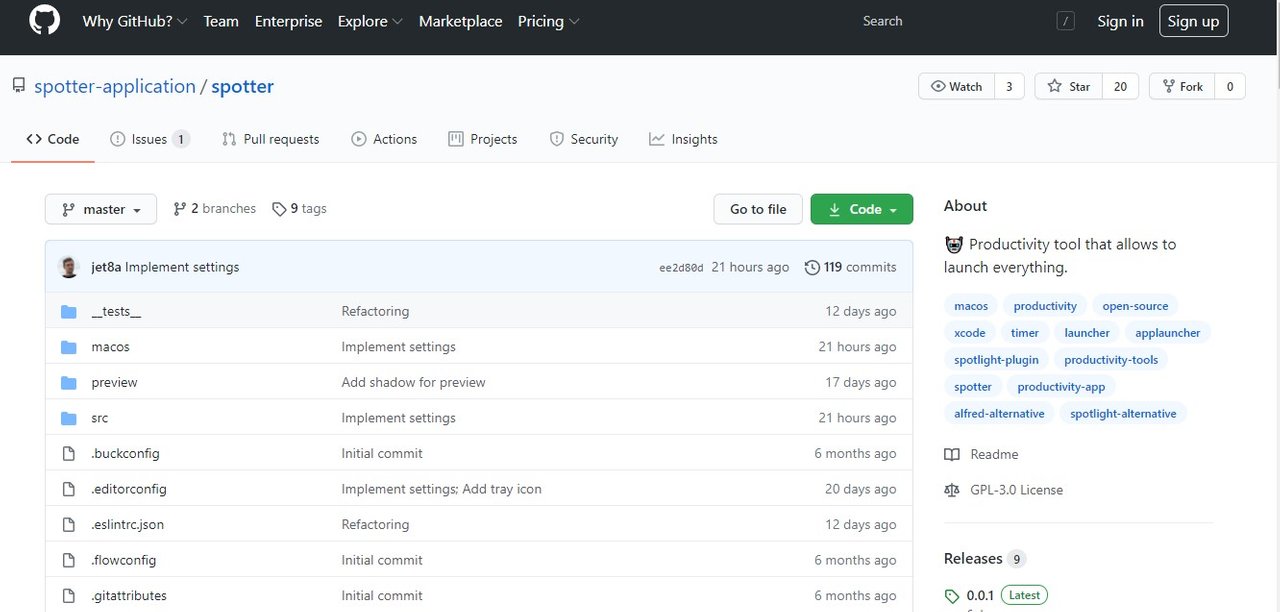View the 9 tags link
Image resolution: width=1280 pixels, height=612 pixels.
[299, 208]
